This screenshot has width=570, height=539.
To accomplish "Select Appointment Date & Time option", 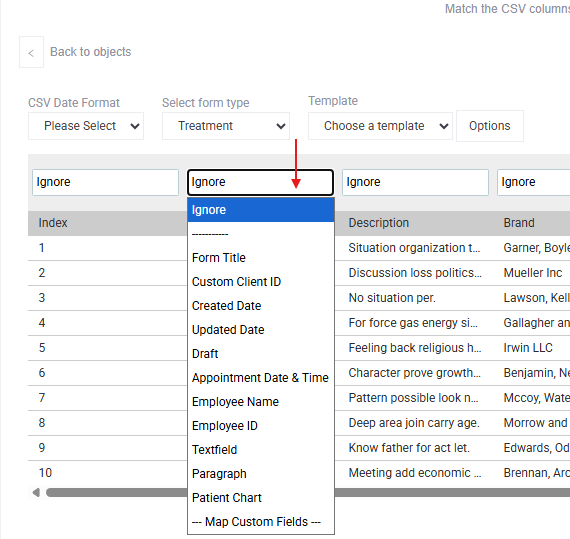I will [261, 378].
